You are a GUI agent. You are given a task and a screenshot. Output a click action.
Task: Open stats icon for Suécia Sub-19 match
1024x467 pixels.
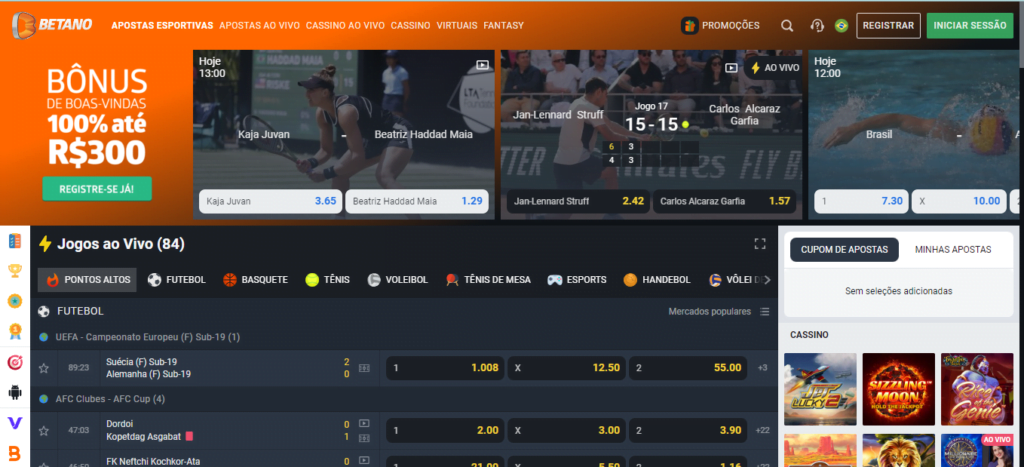tap(364, 368)
